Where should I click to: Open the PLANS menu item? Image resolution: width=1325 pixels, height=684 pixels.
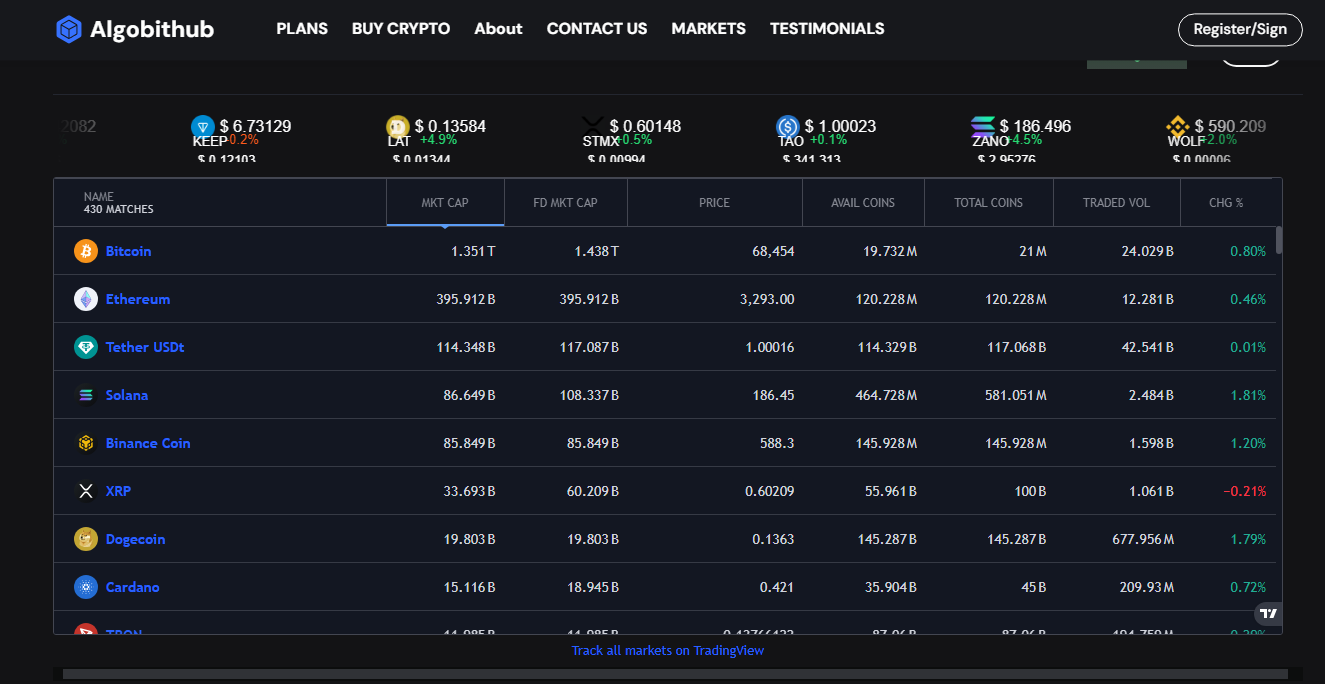(x=302, y=29)
